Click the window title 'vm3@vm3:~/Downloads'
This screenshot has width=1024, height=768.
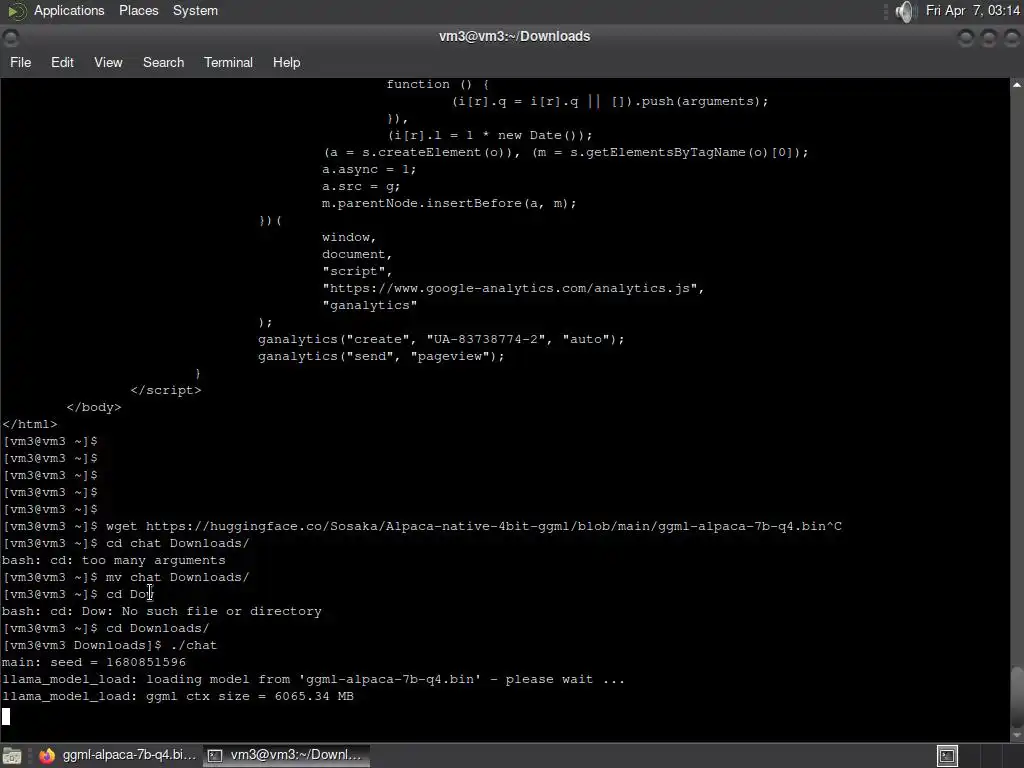pos(515,37)
